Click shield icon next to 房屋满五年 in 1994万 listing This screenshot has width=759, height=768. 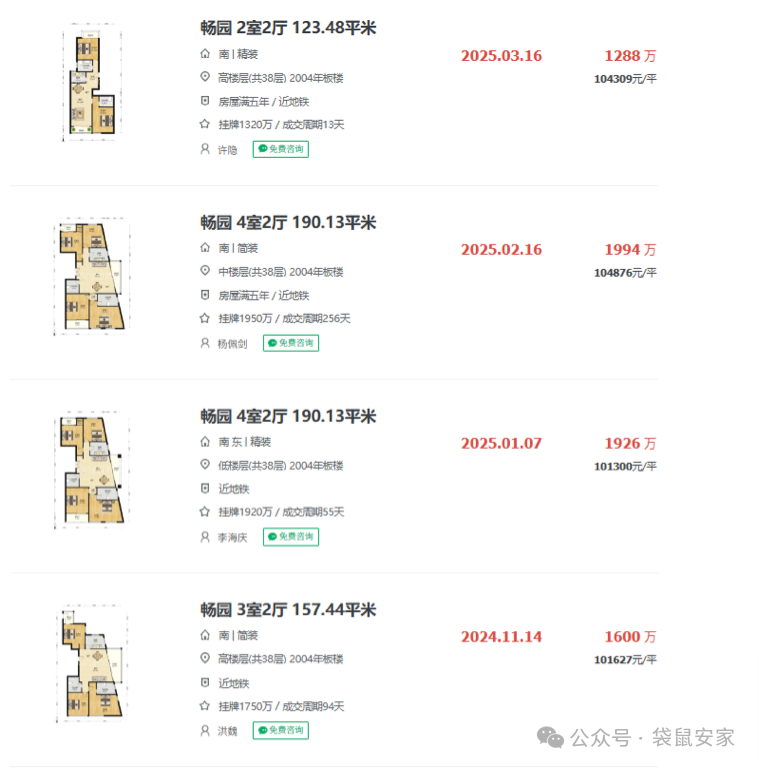coord(206,295)
